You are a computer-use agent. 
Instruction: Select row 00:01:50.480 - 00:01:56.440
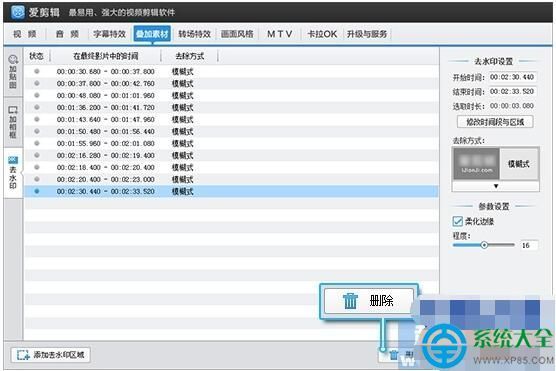pyautogui.click(x=231, y=132)
